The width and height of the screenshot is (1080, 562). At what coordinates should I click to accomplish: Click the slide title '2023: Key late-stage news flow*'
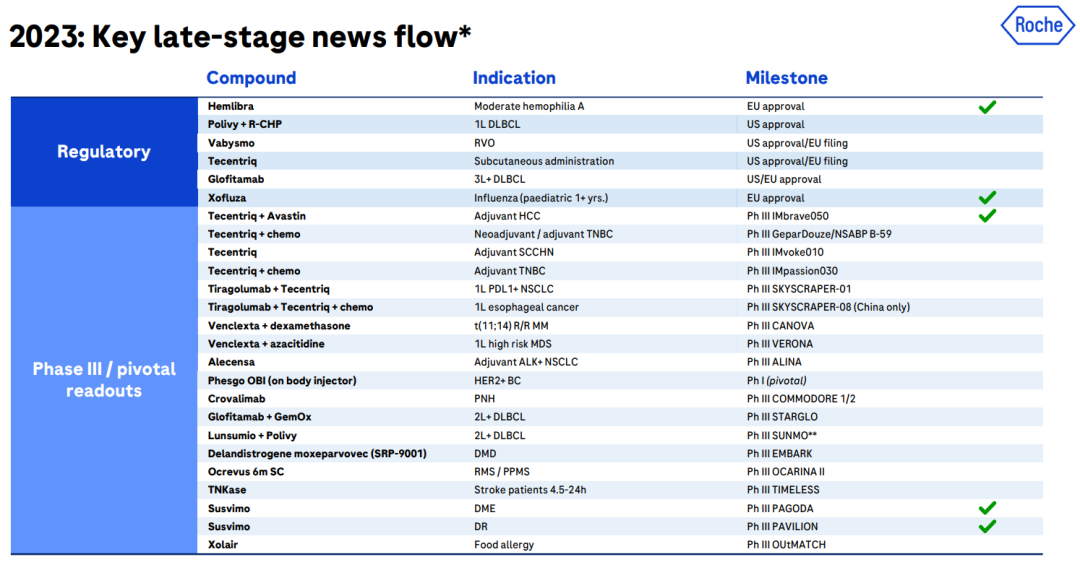click(240, 37)
